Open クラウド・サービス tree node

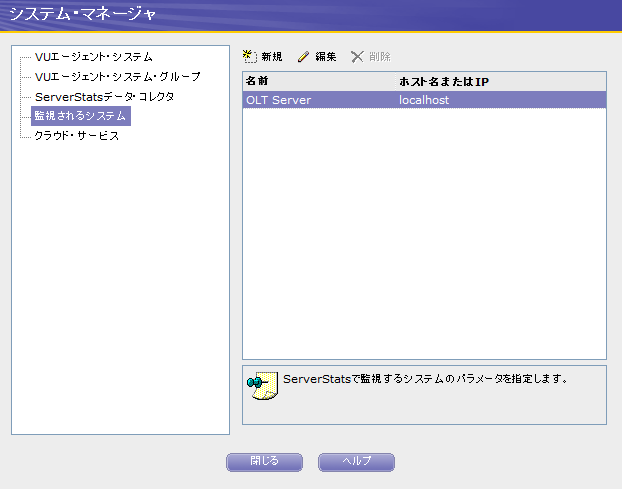(x=77, y=136)
